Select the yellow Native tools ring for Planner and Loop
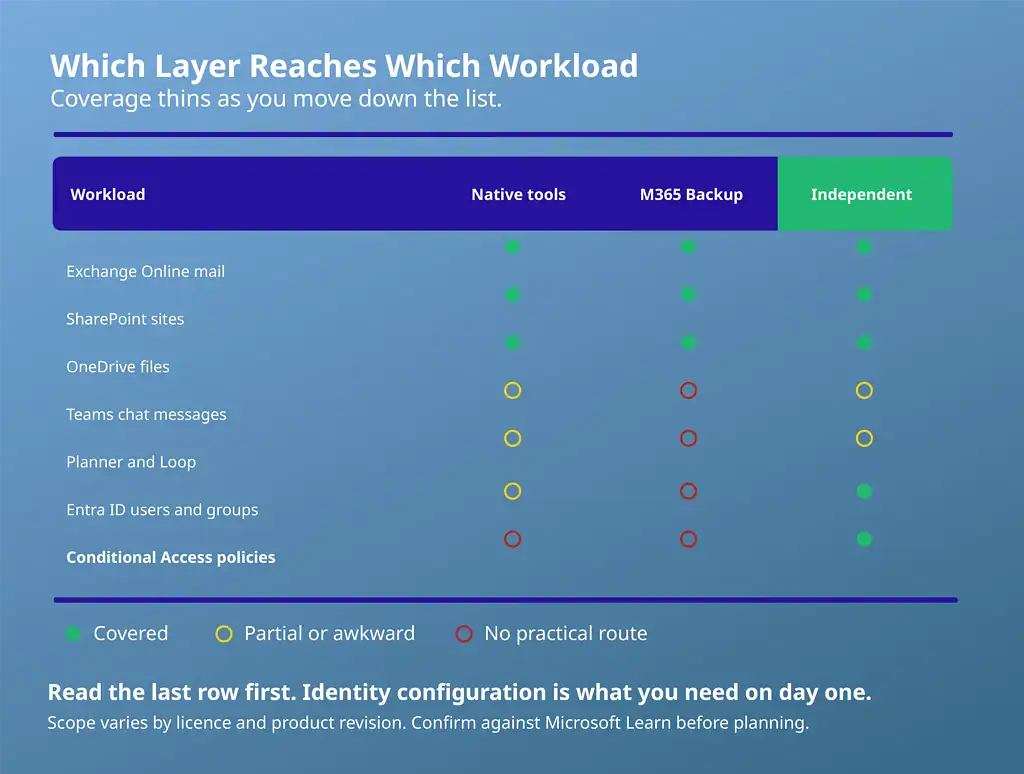The image size is (1024, 774). pyautogui.click(x=513, y=438)
